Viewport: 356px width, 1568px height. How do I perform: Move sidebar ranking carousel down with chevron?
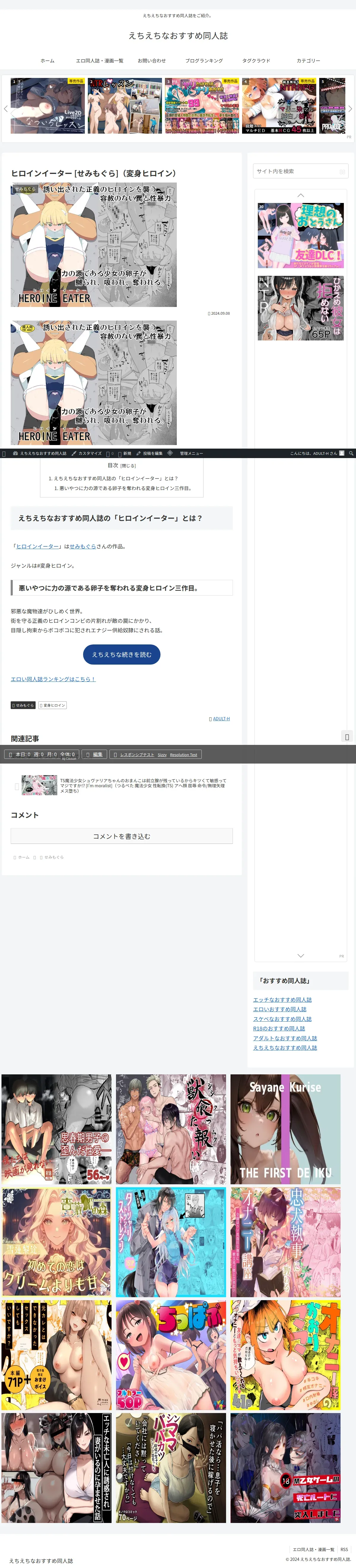pyautogui.click(x=301, y=956)
